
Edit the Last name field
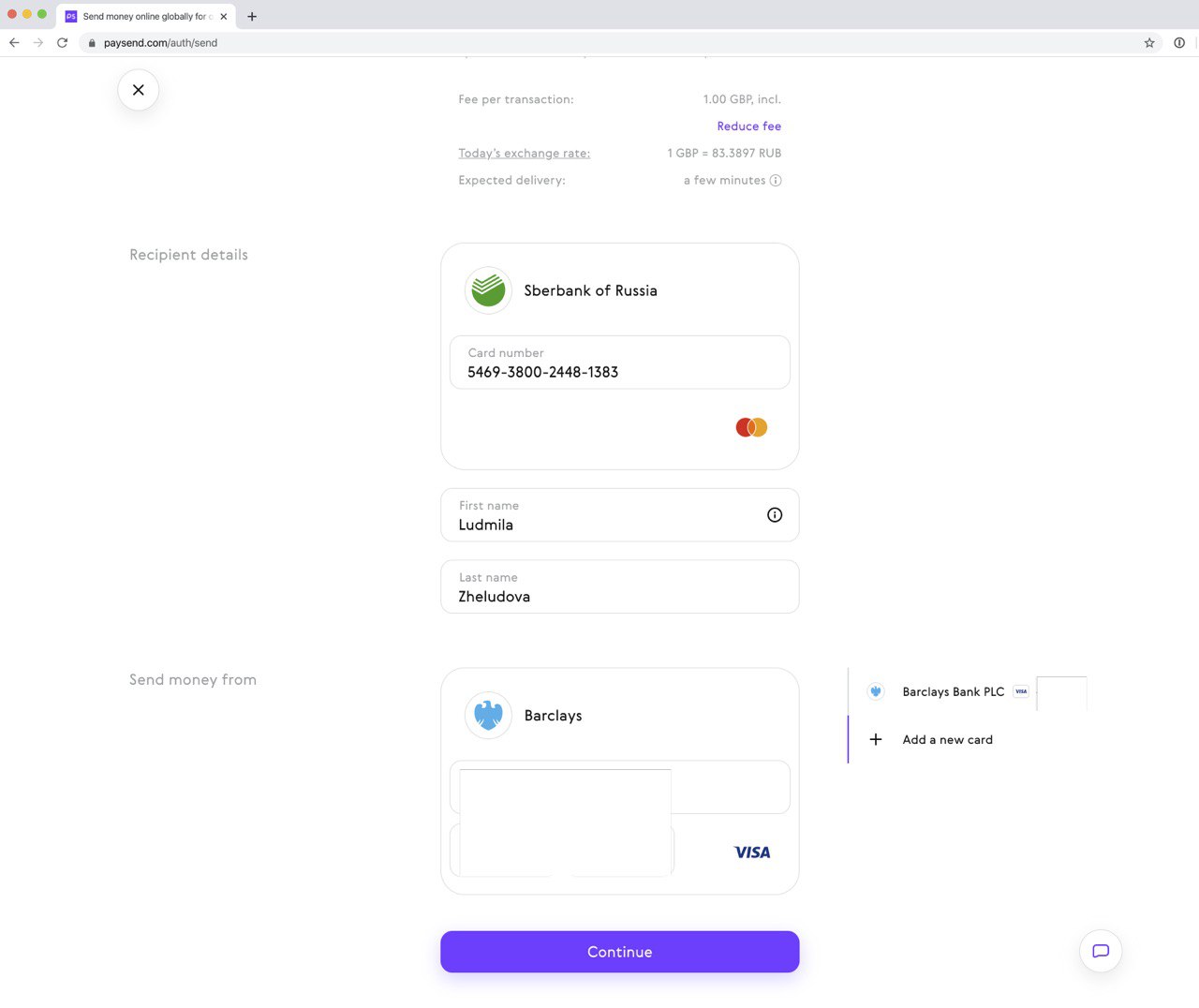(620, 587)
